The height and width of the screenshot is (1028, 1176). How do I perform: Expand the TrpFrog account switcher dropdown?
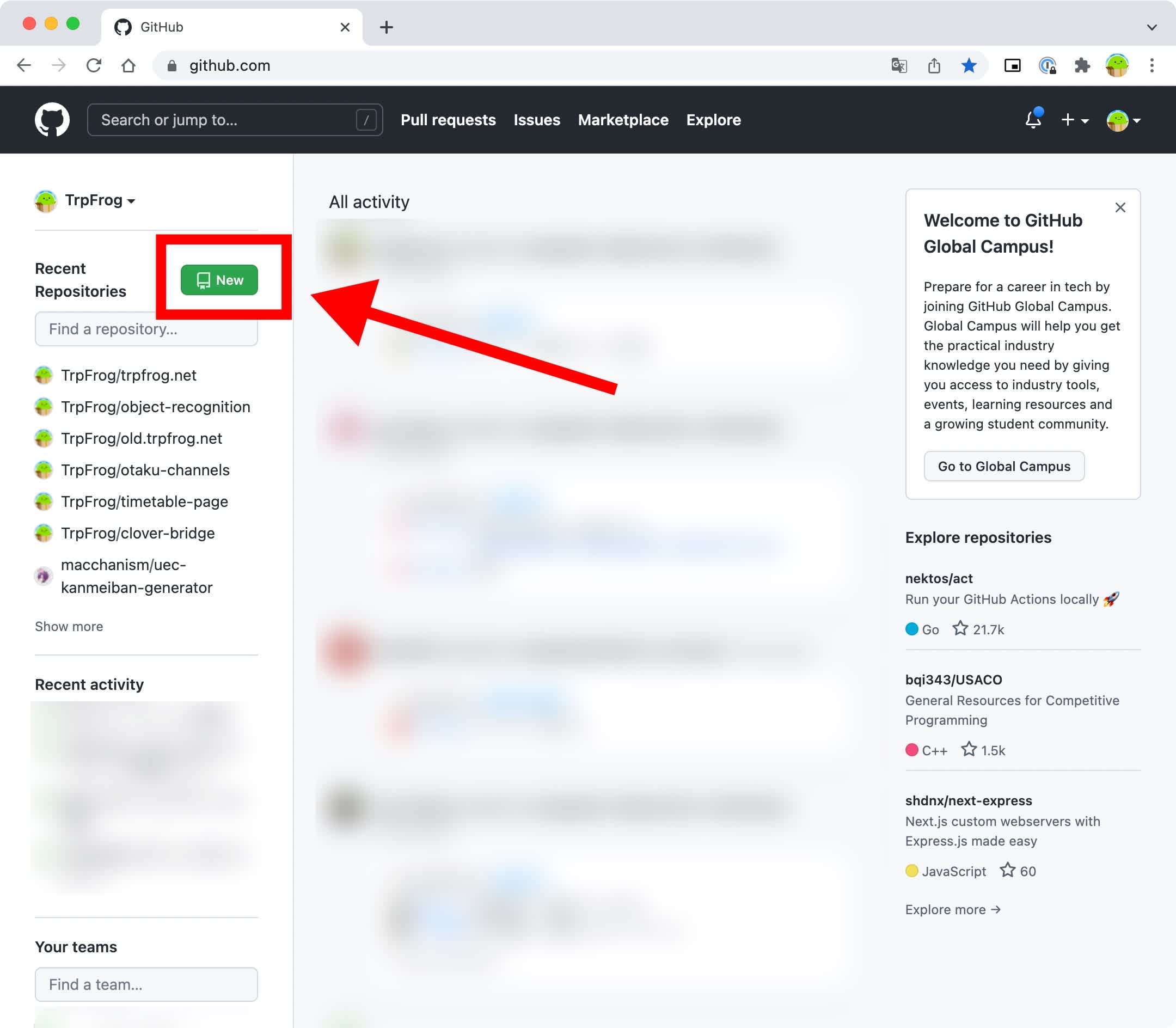[100, 200]
